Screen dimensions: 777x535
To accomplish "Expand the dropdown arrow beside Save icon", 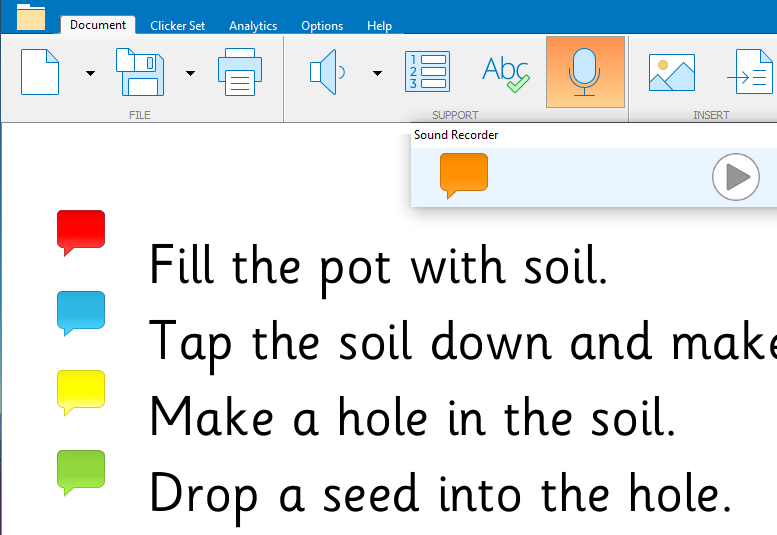I will coord(190,73).
